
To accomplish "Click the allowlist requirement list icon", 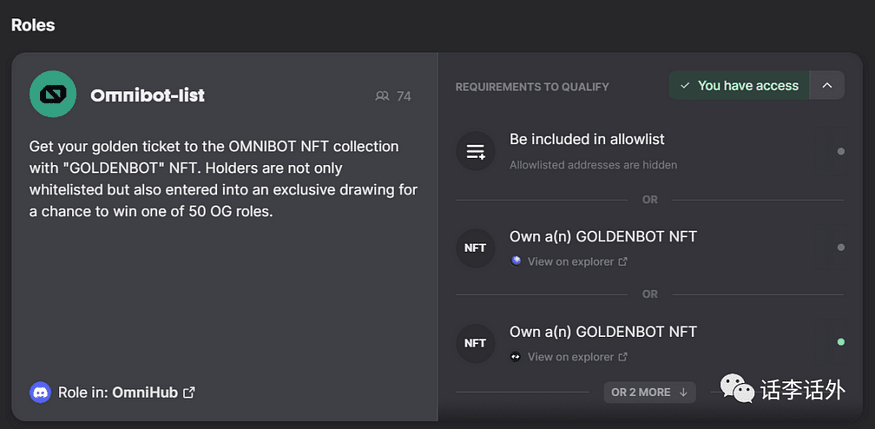I will coord(475,151).
